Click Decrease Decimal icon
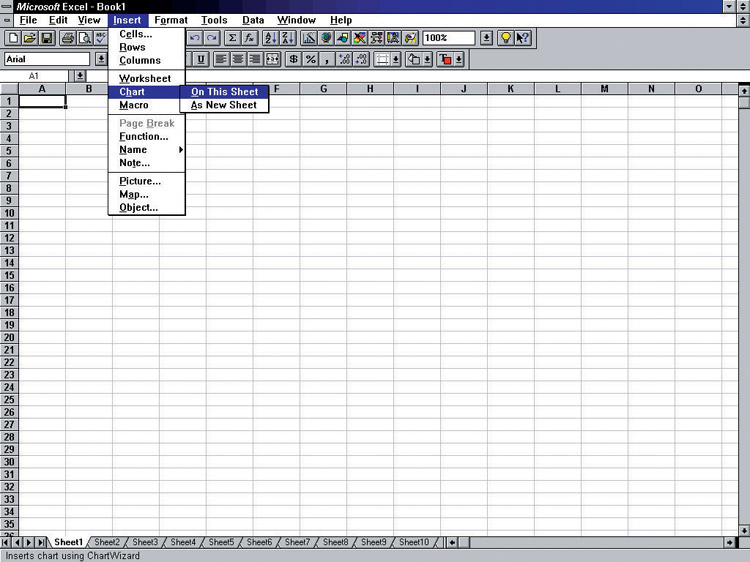 361,59
